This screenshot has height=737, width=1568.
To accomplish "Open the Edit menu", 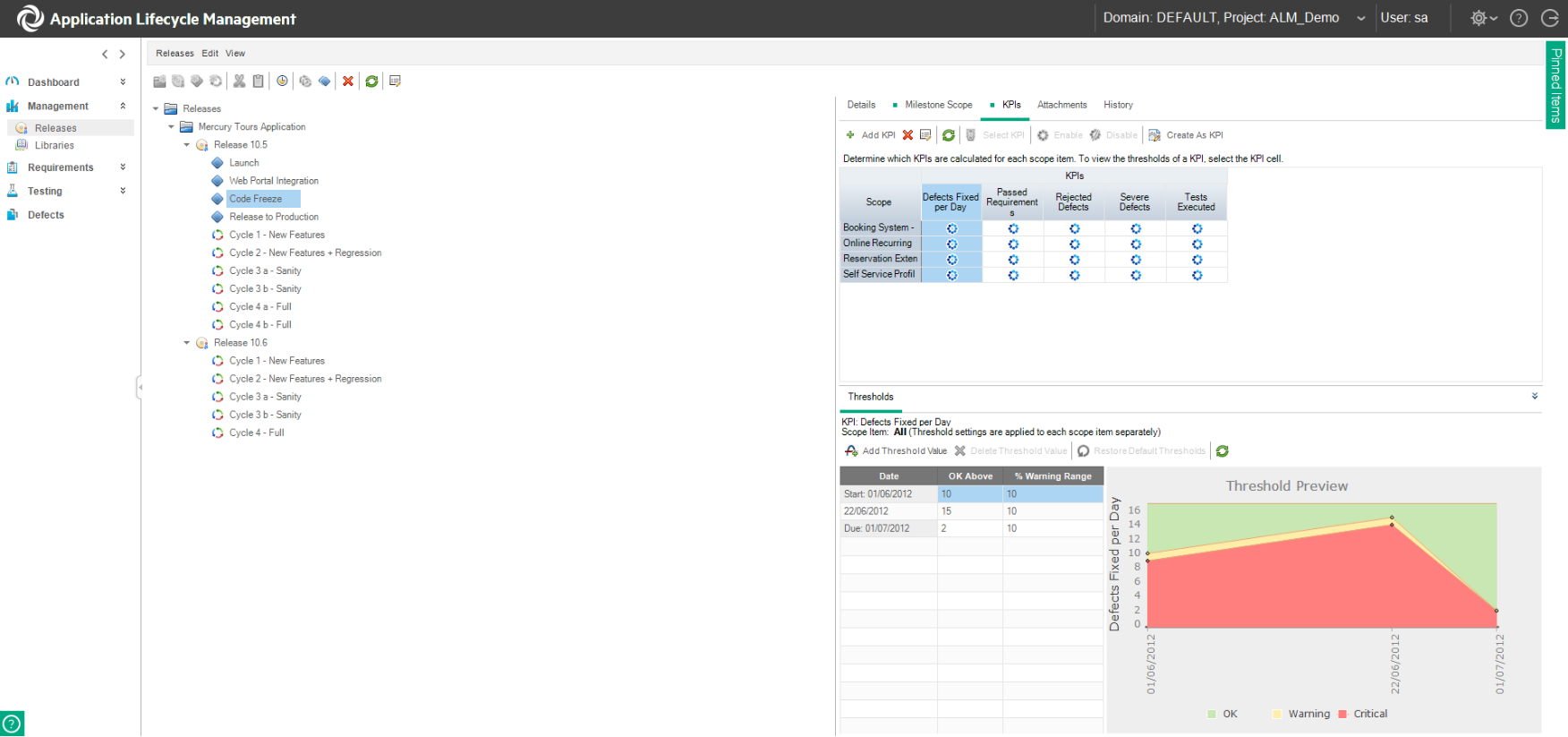I will (209, 54).
